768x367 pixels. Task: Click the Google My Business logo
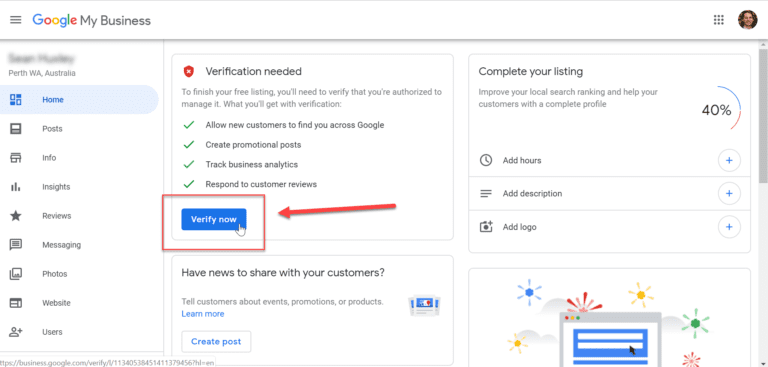tap(92, 20)
